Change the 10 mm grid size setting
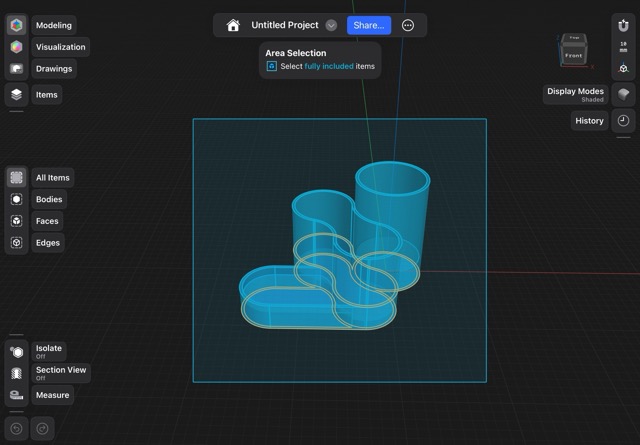The width and height of the screenshot is (640, 445). click(x=623, y=47)
